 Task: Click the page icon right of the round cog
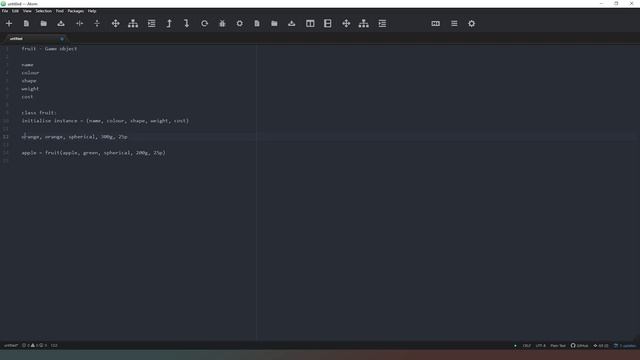pos(257,24)
